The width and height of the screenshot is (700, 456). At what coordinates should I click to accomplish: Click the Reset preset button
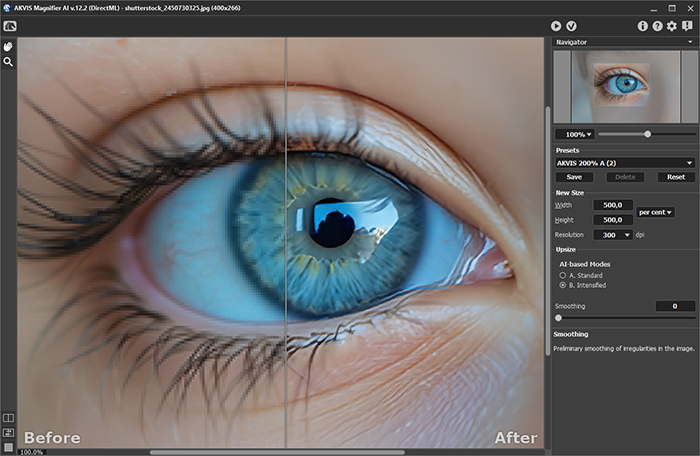coord(676,177)
